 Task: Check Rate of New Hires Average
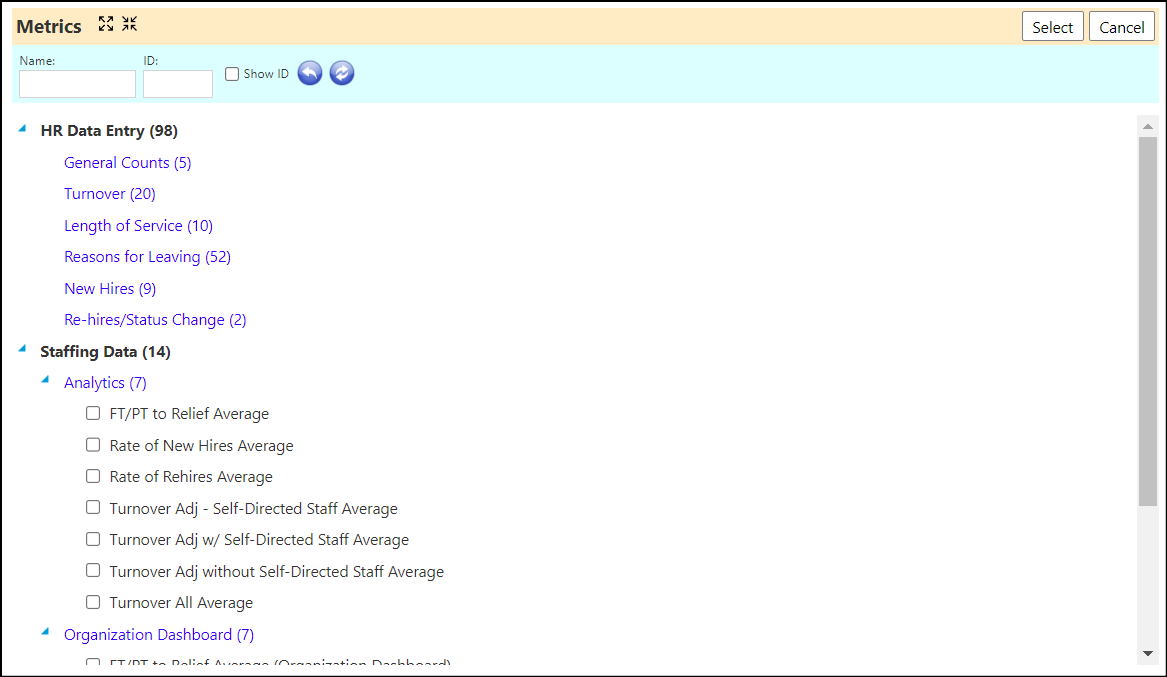point(93,445)
